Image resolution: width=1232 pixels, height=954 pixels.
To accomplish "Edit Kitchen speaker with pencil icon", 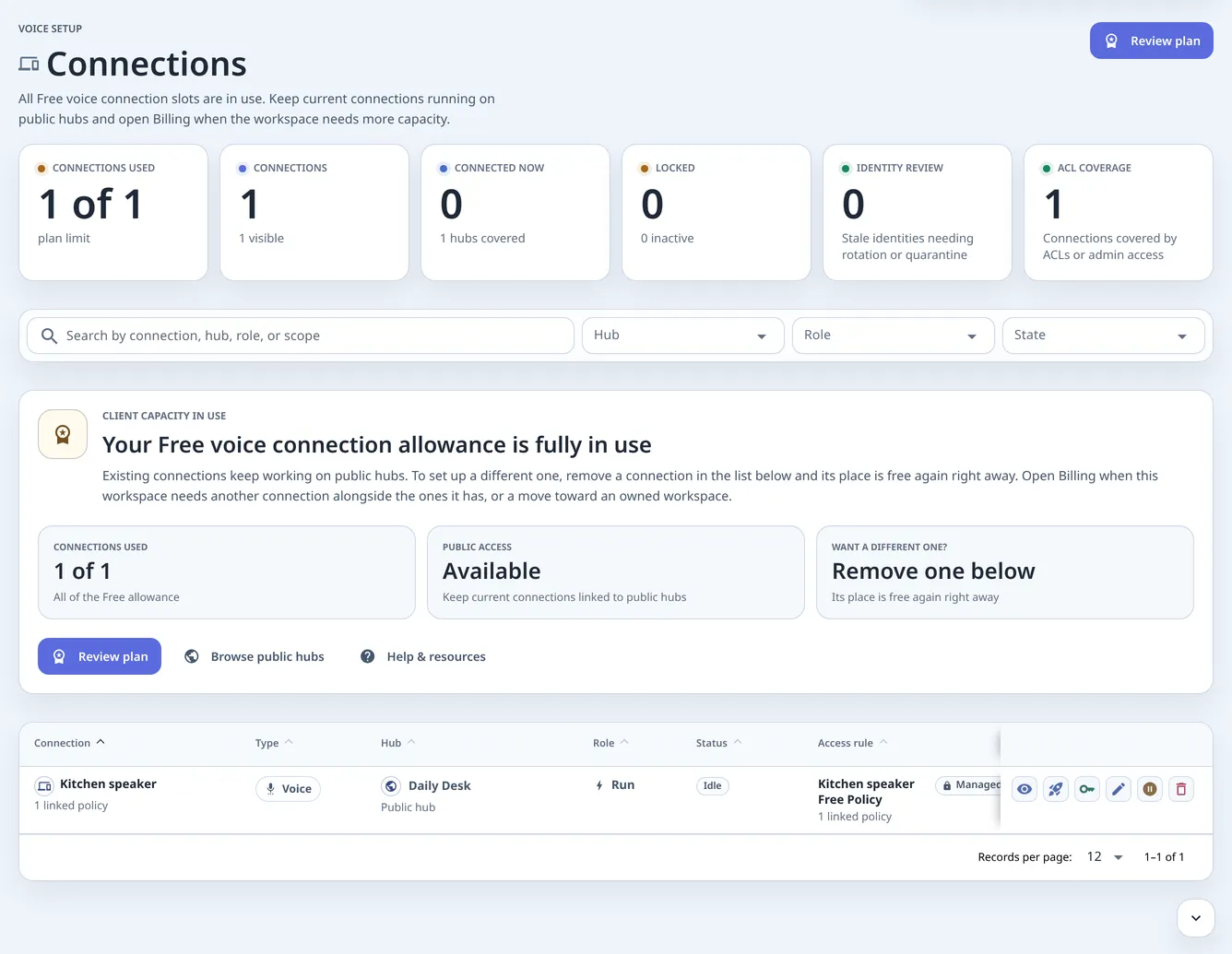I will coord(1119,789).
